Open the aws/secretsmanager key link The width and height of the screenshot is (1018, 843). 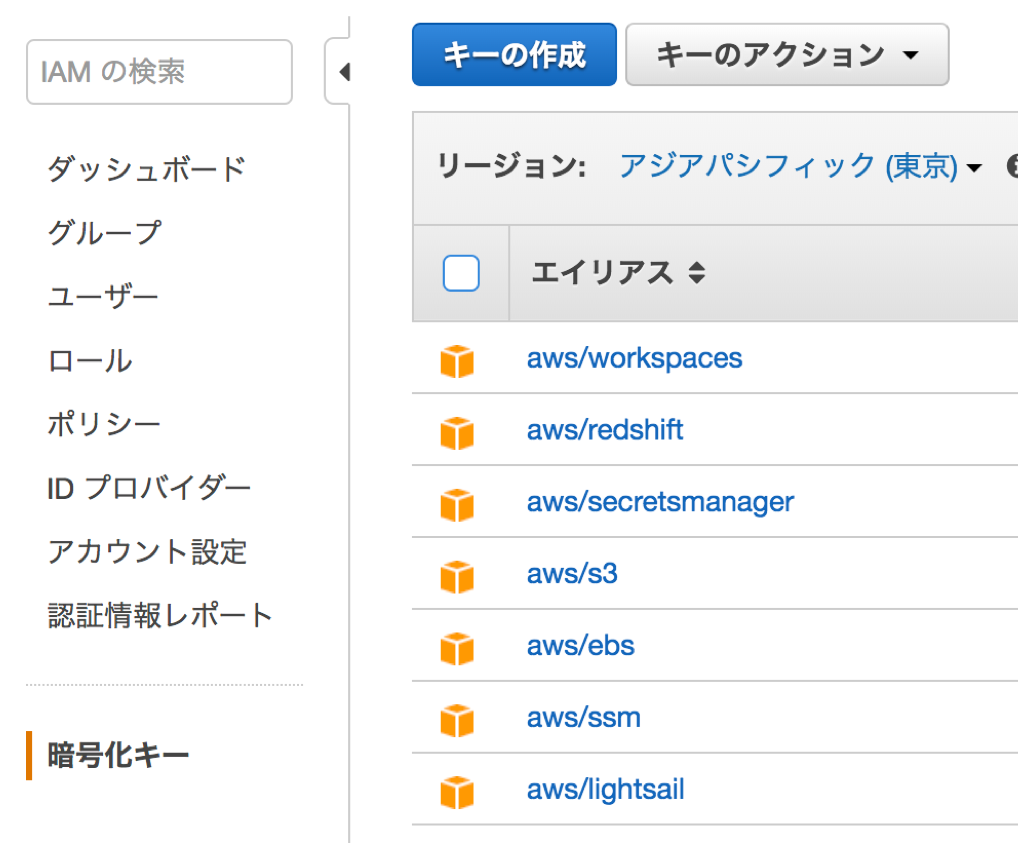point(660,502)
